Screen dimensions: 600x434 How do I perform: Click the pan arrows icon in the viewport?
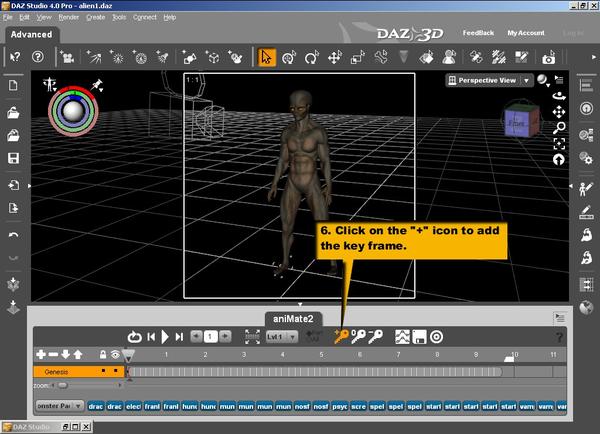[x=559, y=112]
